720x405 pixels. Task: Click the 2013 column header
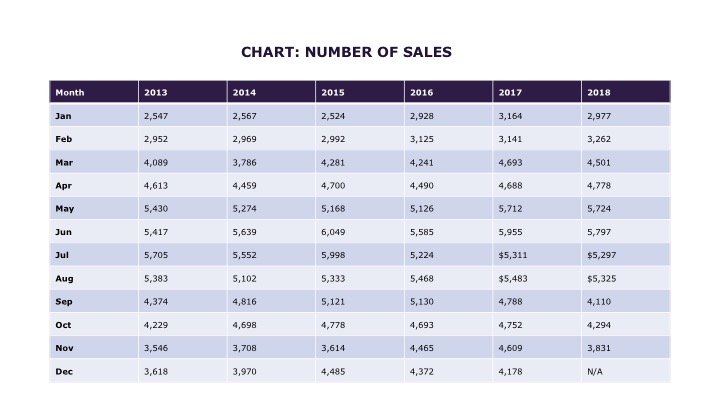point(156,92)
